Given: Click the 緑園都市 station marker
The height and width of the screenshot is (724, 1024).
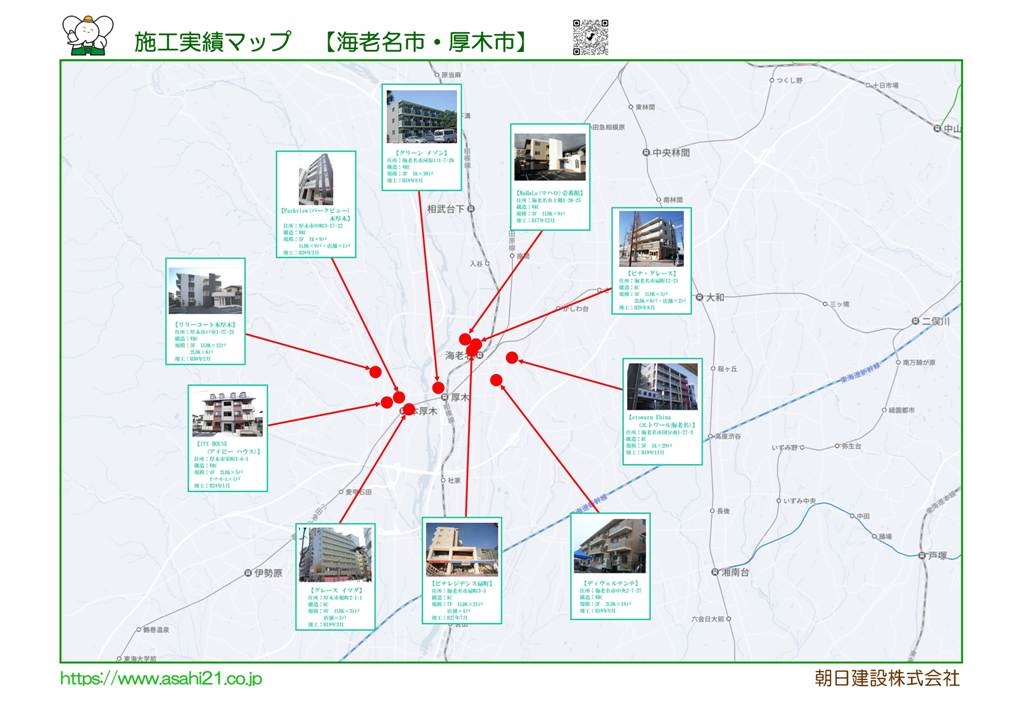Looking at the screenshot, I should 884,411.
